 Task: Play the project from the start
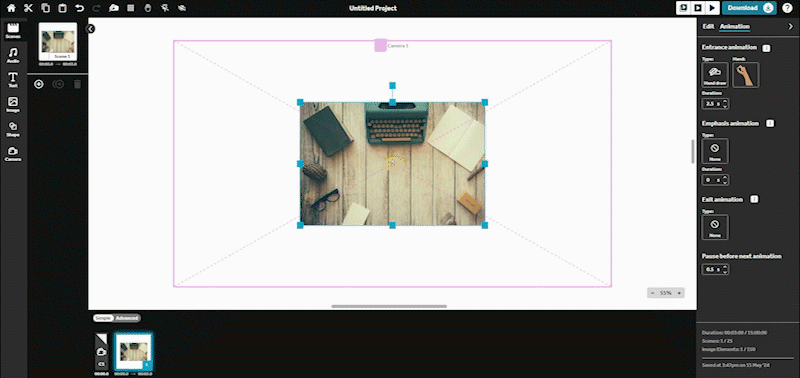[x=712, y=8]
